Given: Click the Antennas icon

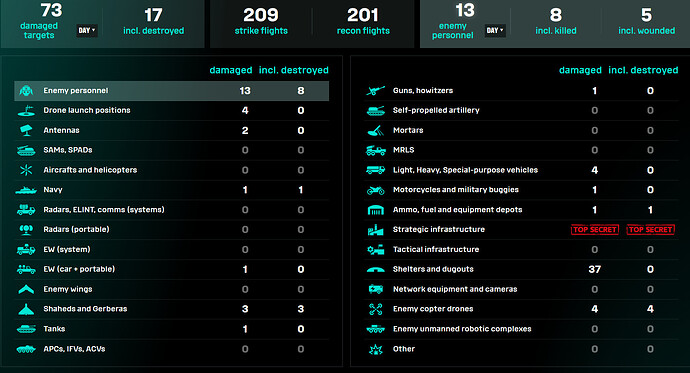Looking at the screenshot, I should (26, 130).
